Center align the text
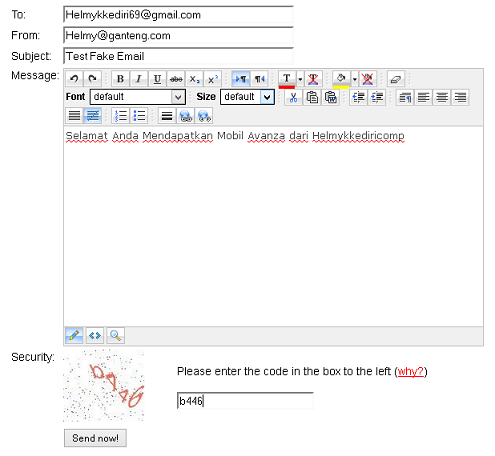Screen dimensions: 495x456 [442, 97]
